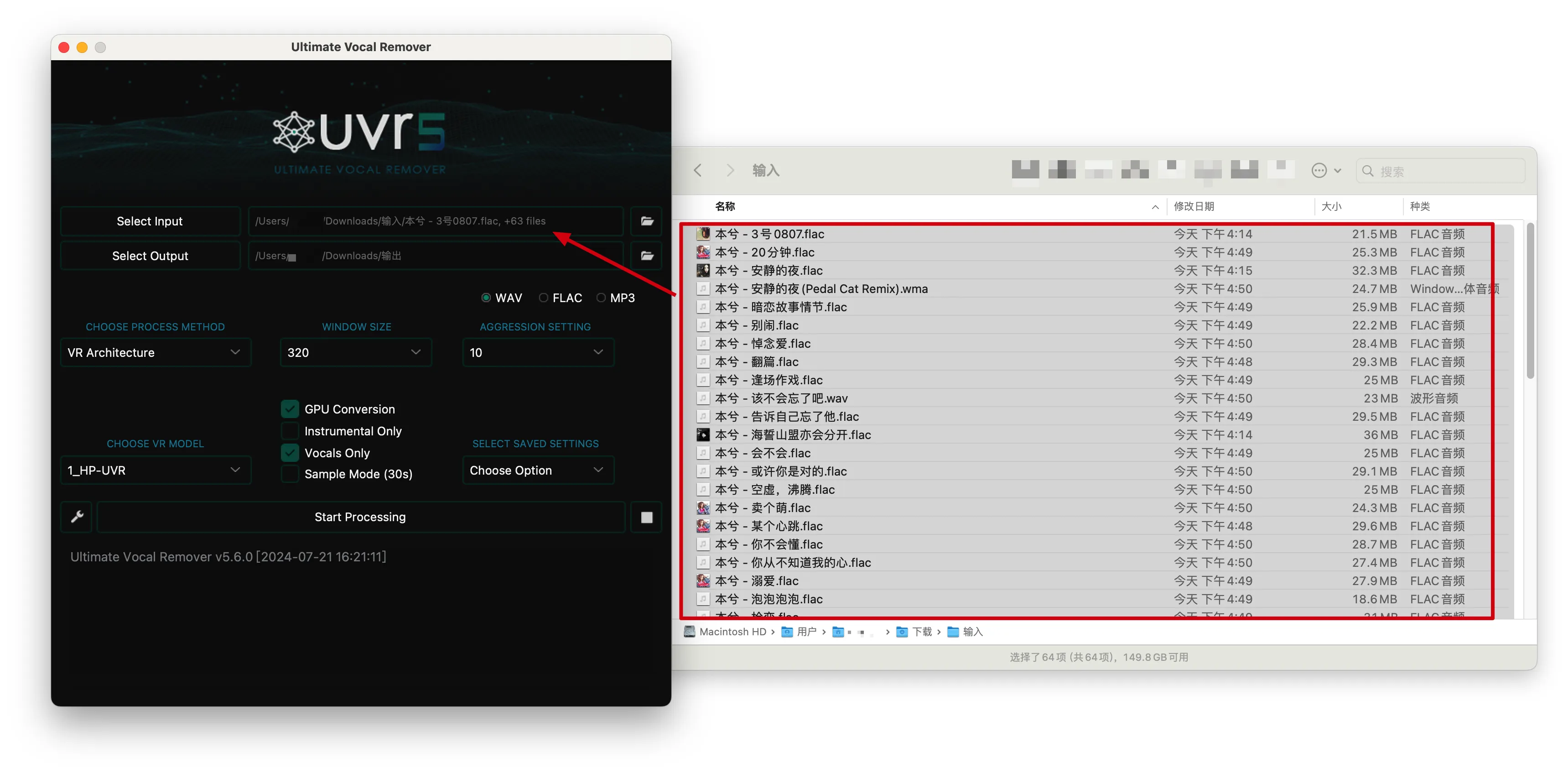This screenshot has height=774, width=1568.
Task: Open the Choose Option saved settings dropdown
Action: [x=538, y=470]
